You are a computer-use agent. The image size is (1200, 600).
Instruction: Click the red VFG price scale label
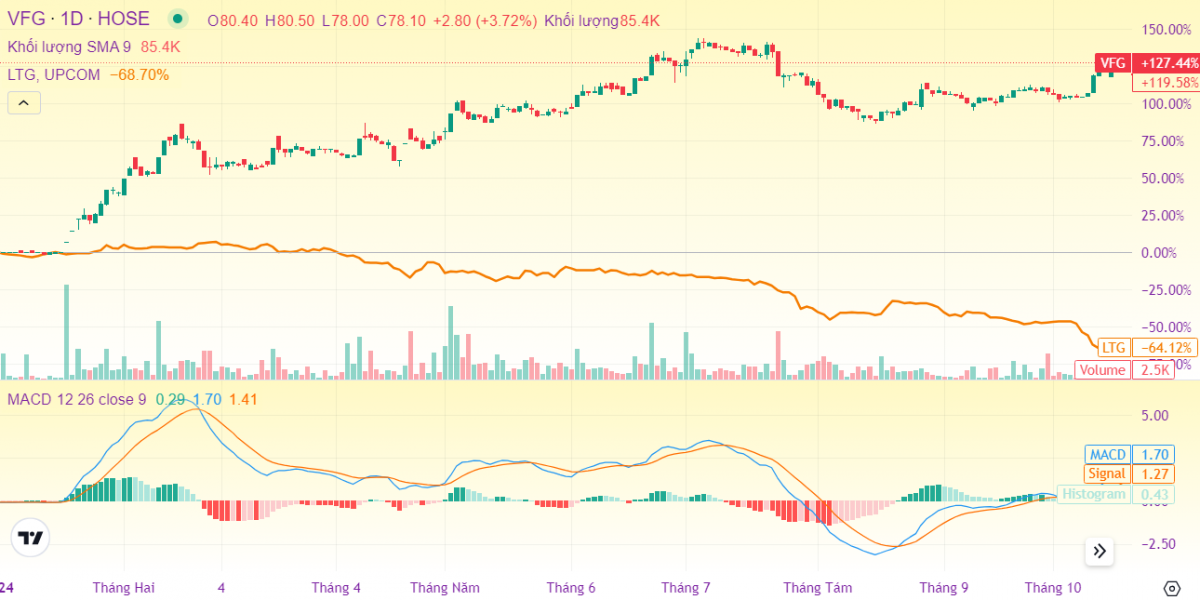[x=1113, y=63]
